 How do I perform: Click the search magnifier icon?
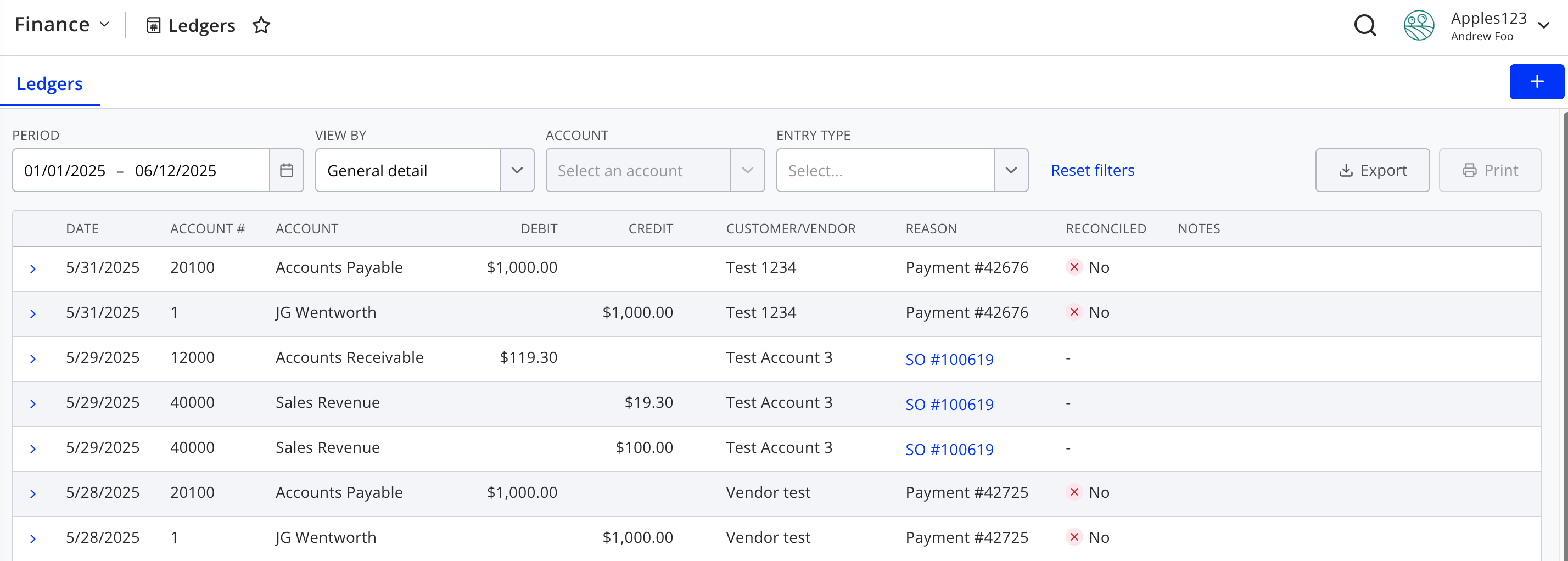pos(1365,26)
